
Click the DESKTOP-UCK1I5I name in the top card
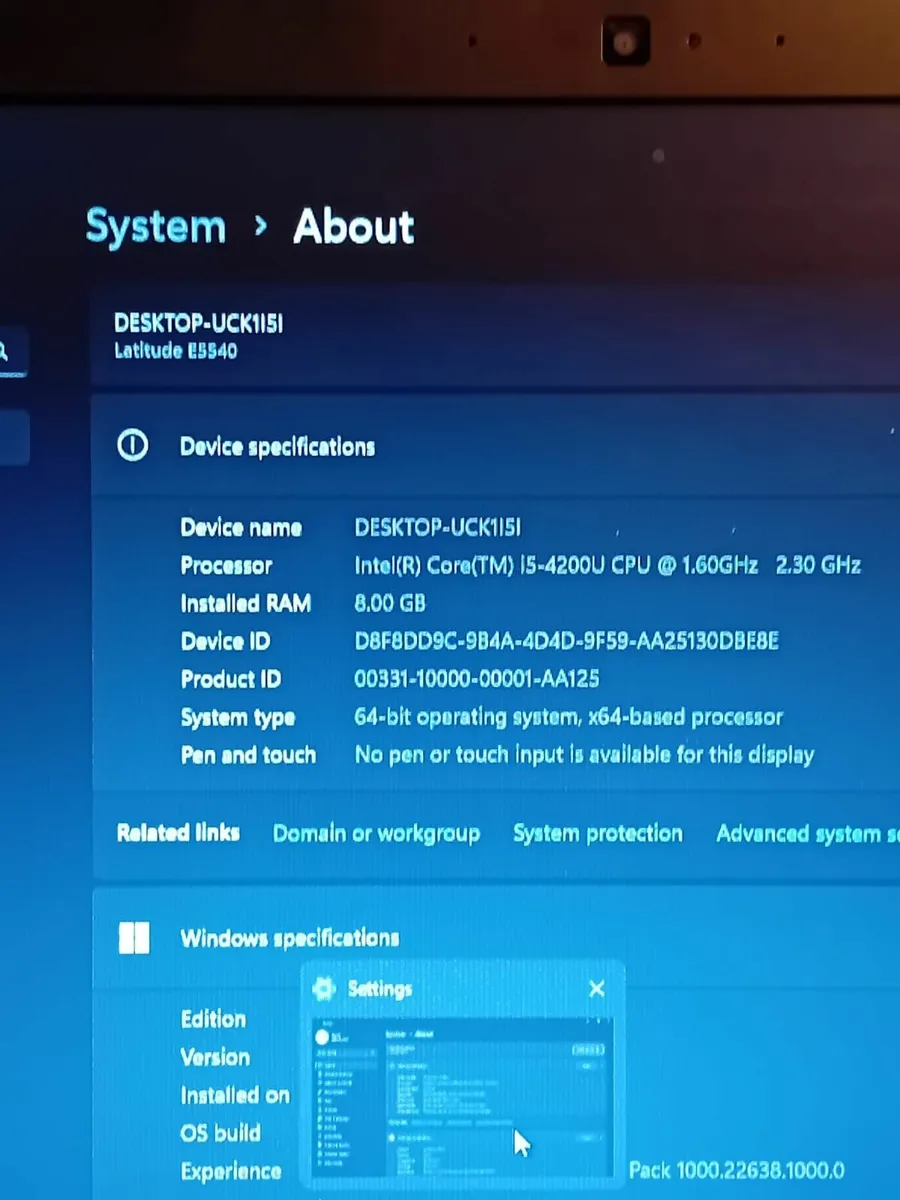pos(198,323)
